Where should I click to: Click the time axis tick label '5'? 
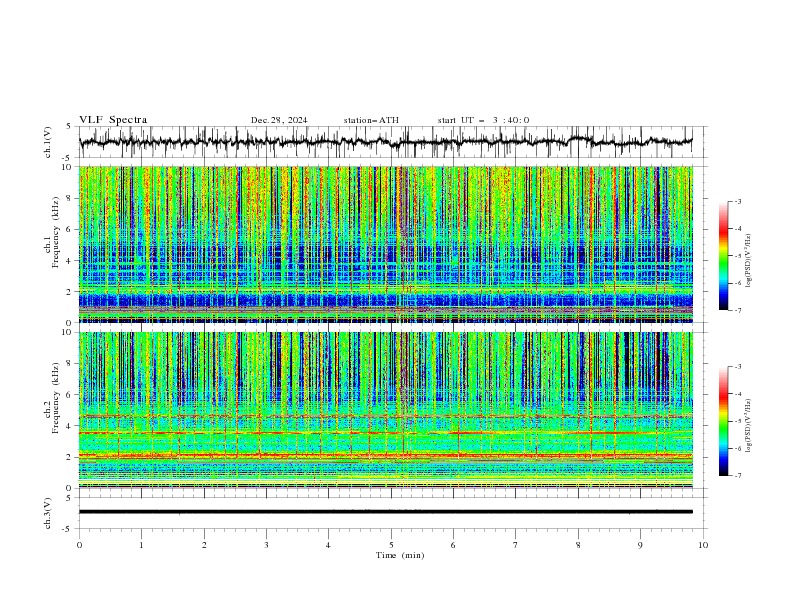tap(391, 545)
